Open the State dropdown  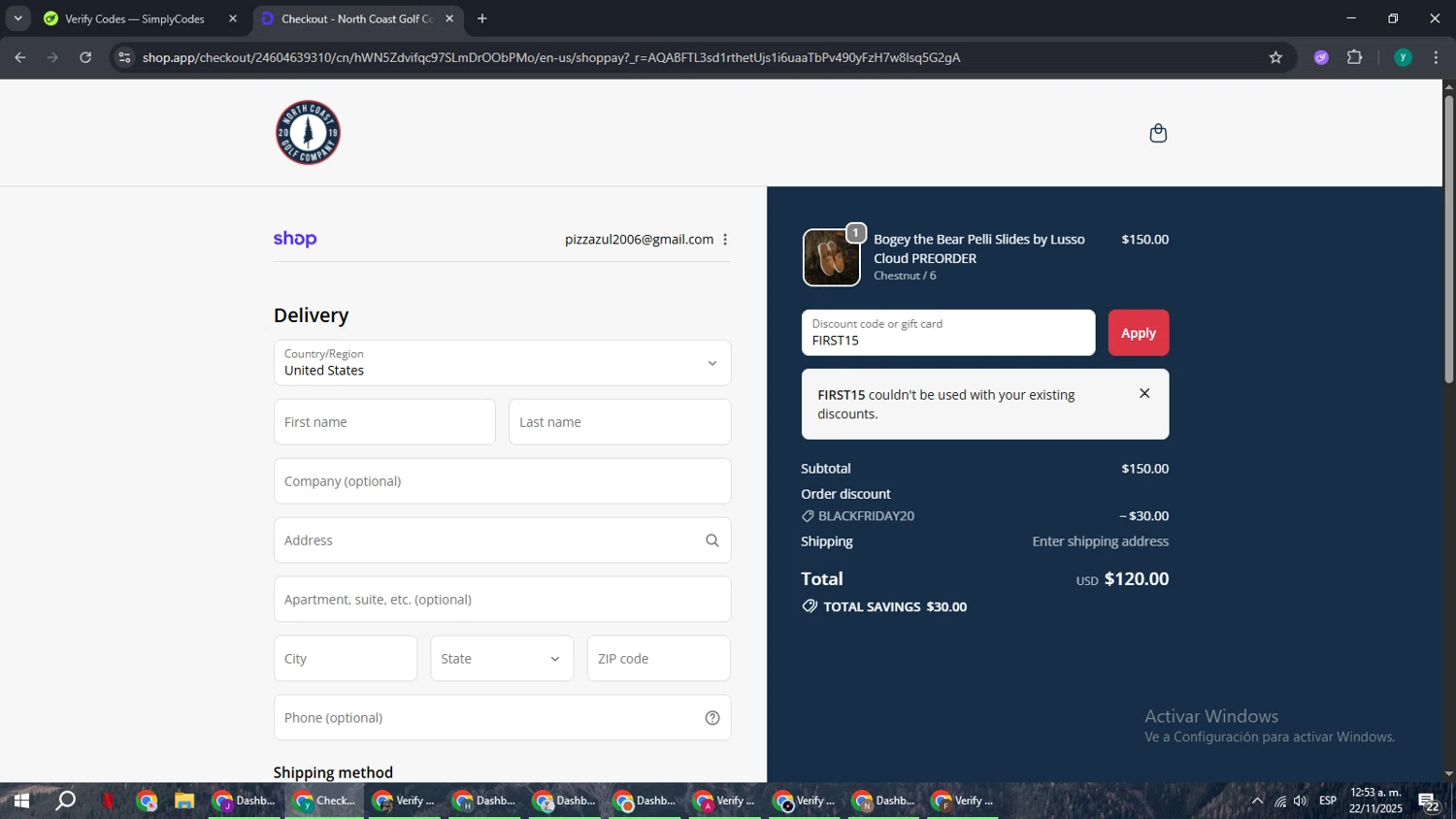tap(502, 659)
